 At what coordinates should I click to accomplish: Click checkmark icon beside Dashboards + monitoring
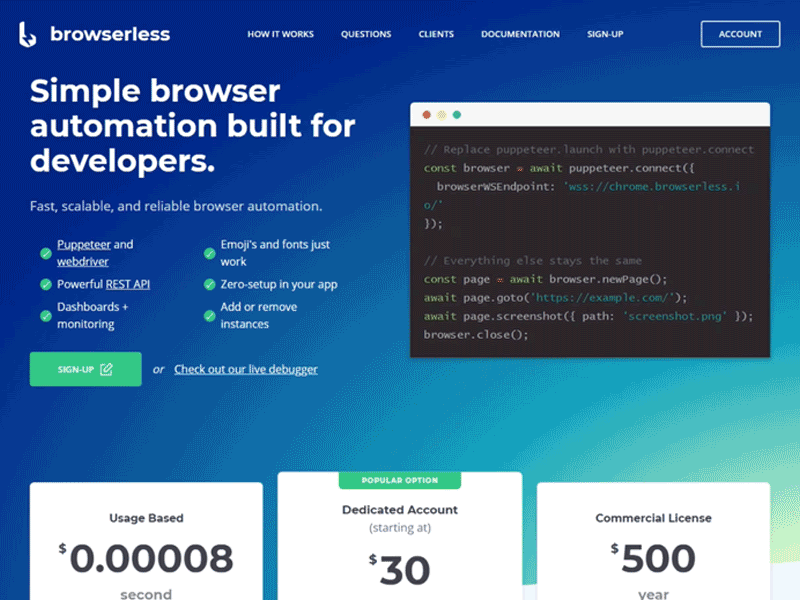[x=46, y=316]
